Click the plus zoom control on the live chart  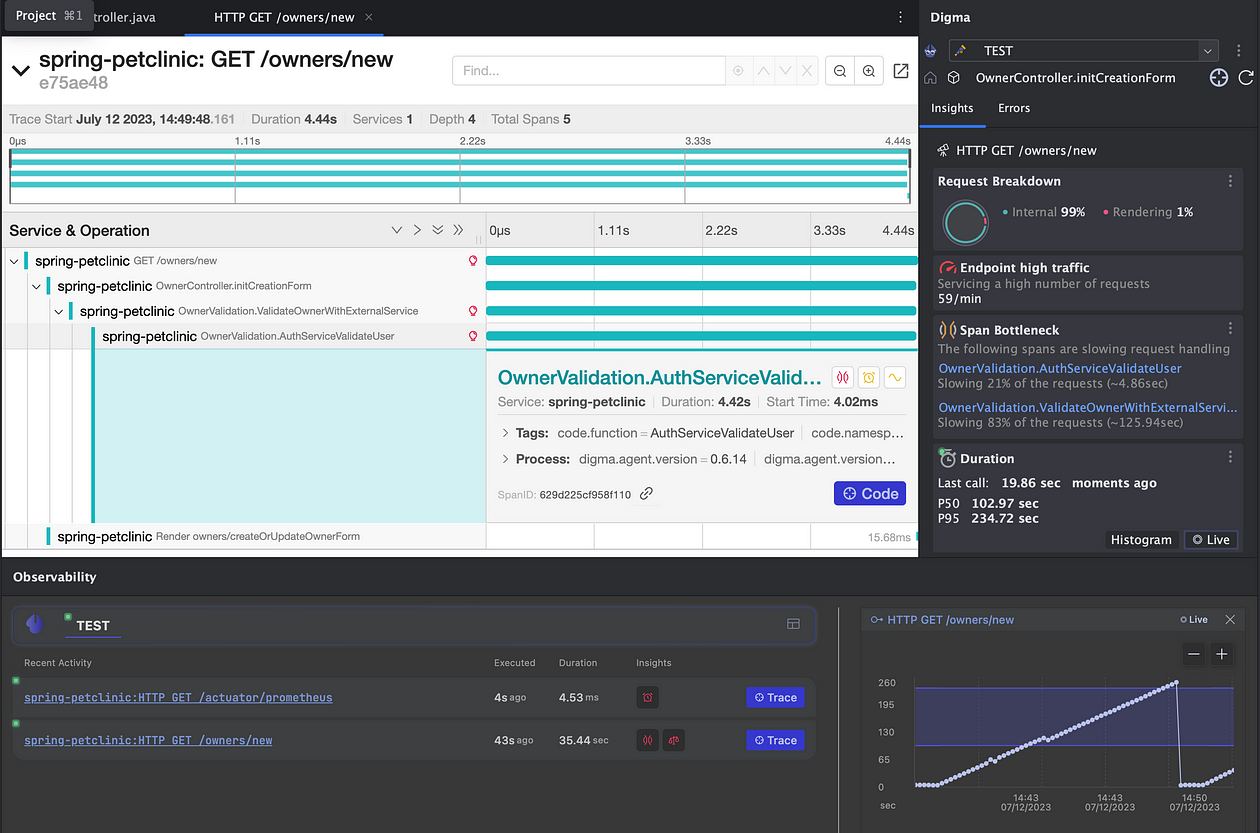pyautogui.click(x=1221, y=654)
